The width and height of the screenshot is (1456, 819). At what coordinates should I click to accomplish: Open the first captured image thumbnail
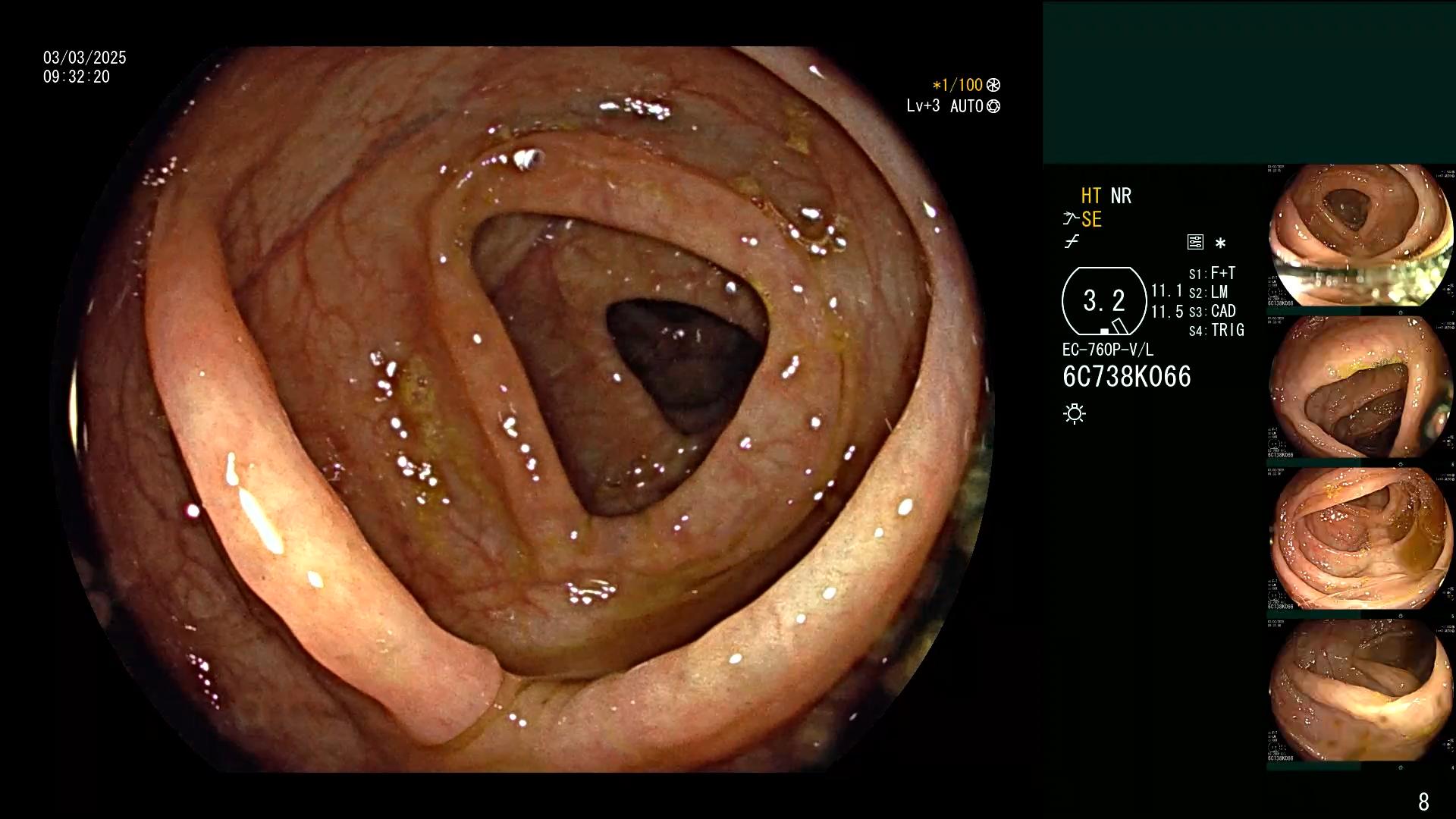1361,235
